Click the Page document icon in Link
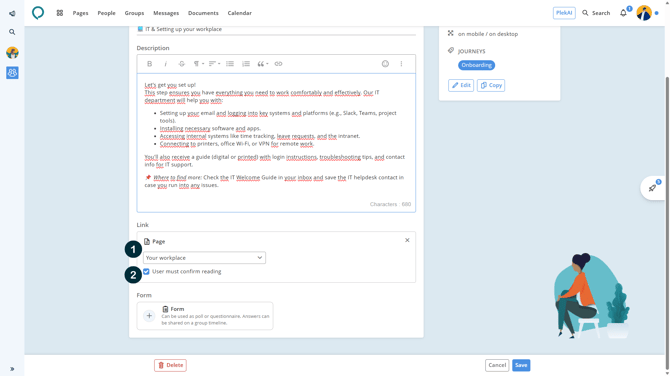Image resolution: width=670 pixels, height=376 pixels. point(147,241)
